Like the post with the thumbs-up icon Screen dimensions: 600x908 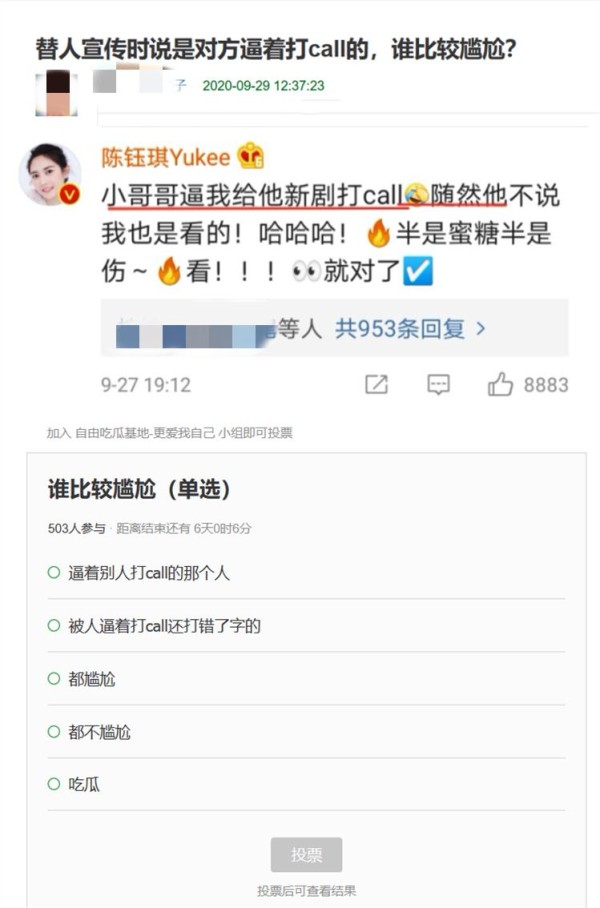click(500, 384)
